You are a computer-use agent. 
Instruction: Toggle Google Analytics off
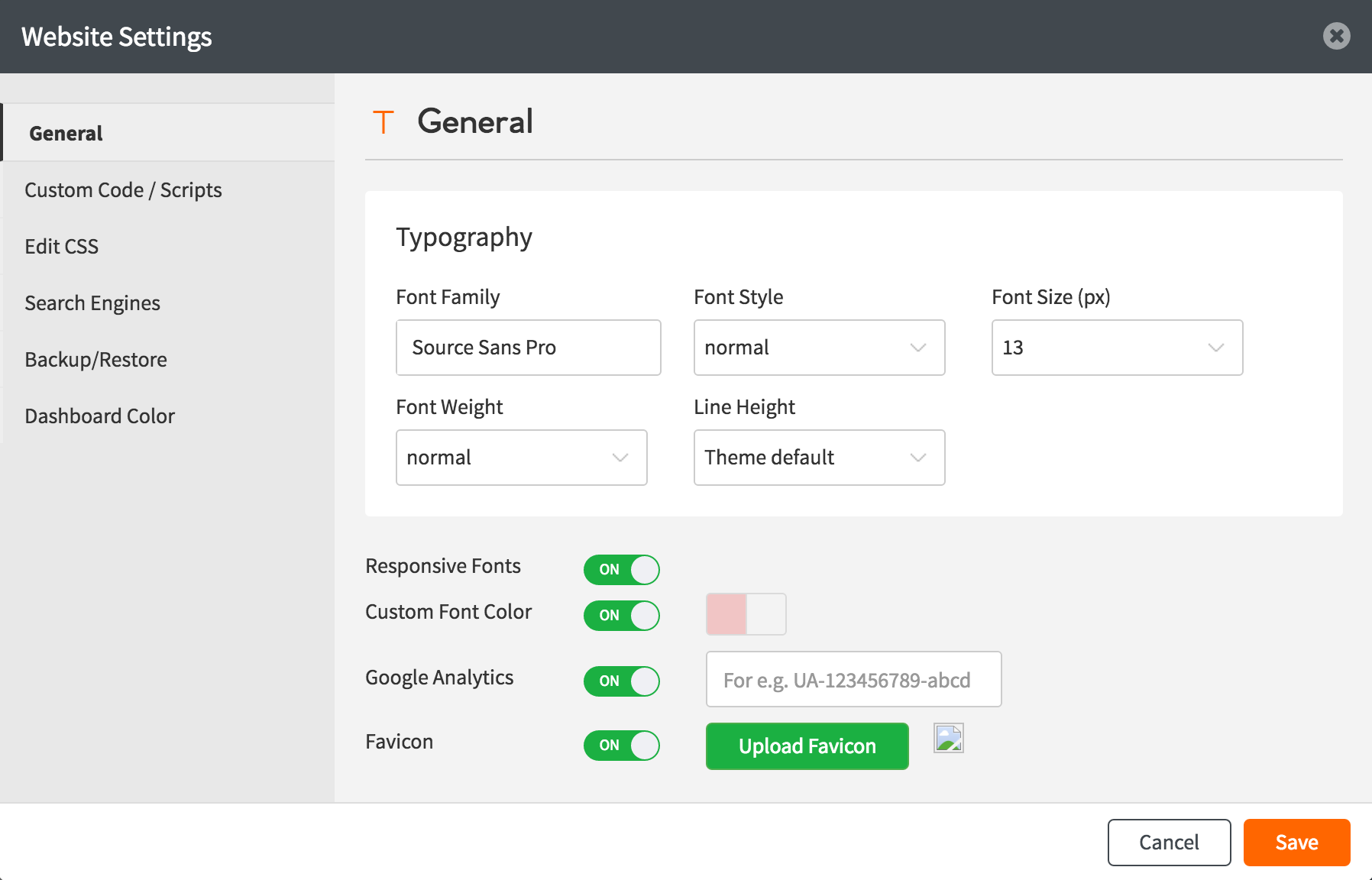point(621,681)
